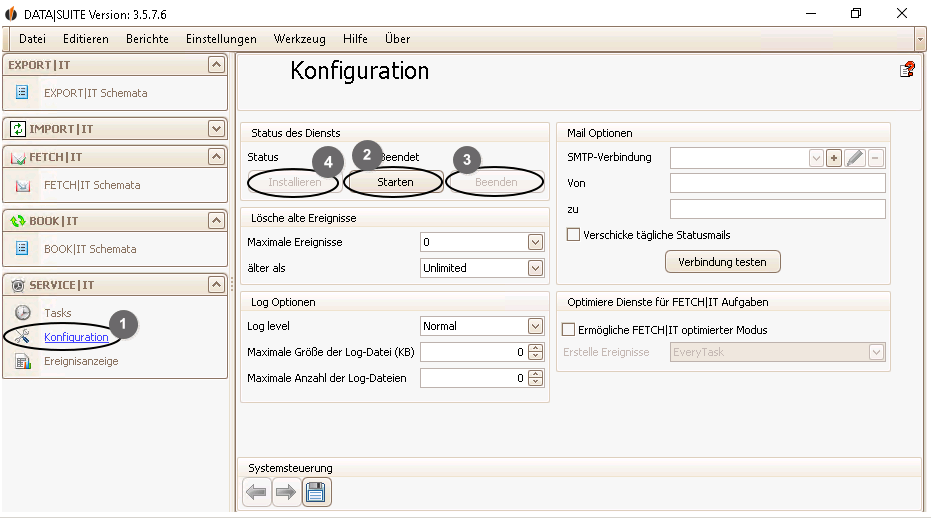This screenshot has width=931, height=519.
Task: Open the Werkzeug menu
Action: [x=299, y=39]
